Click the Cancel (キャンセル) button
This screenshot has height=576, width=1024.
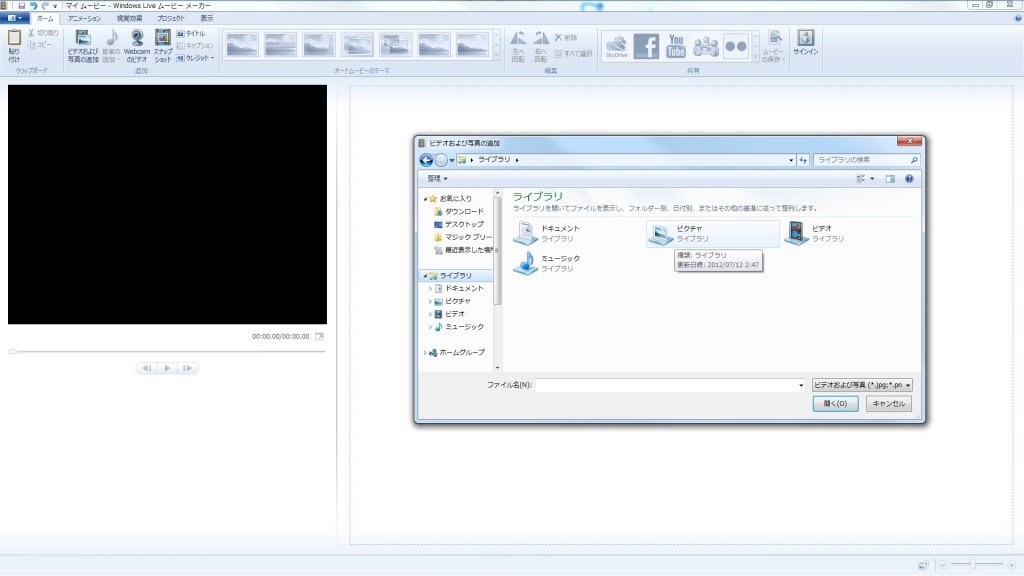tap(888, 404)
